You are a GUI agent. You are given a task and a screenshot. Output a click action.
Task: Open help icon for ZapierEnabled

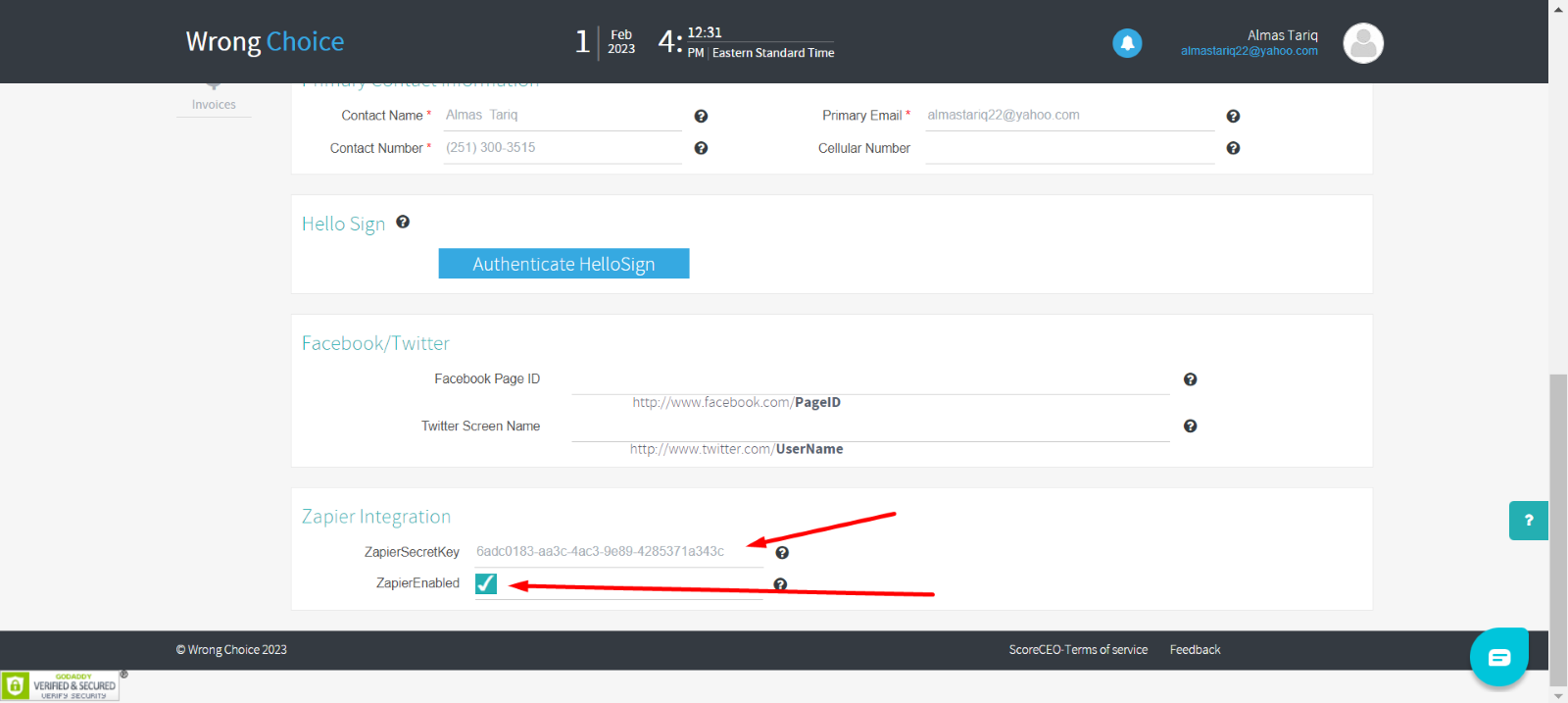pyautogui.click(x=780, y=584)
